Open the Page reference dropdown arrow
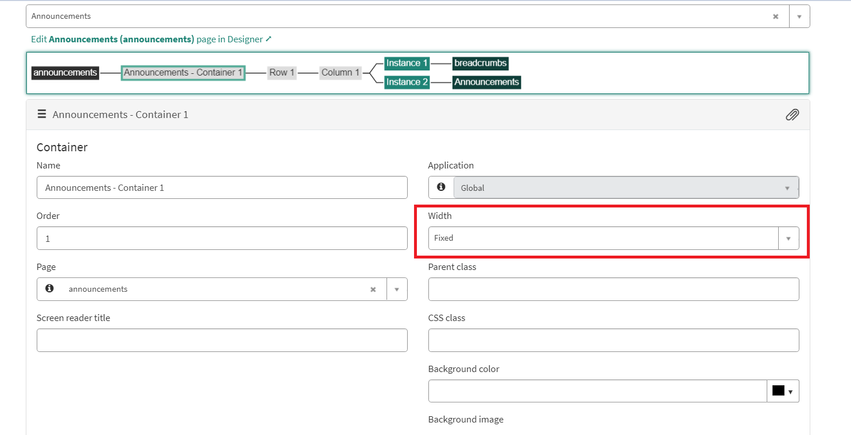 pos(397,289)
